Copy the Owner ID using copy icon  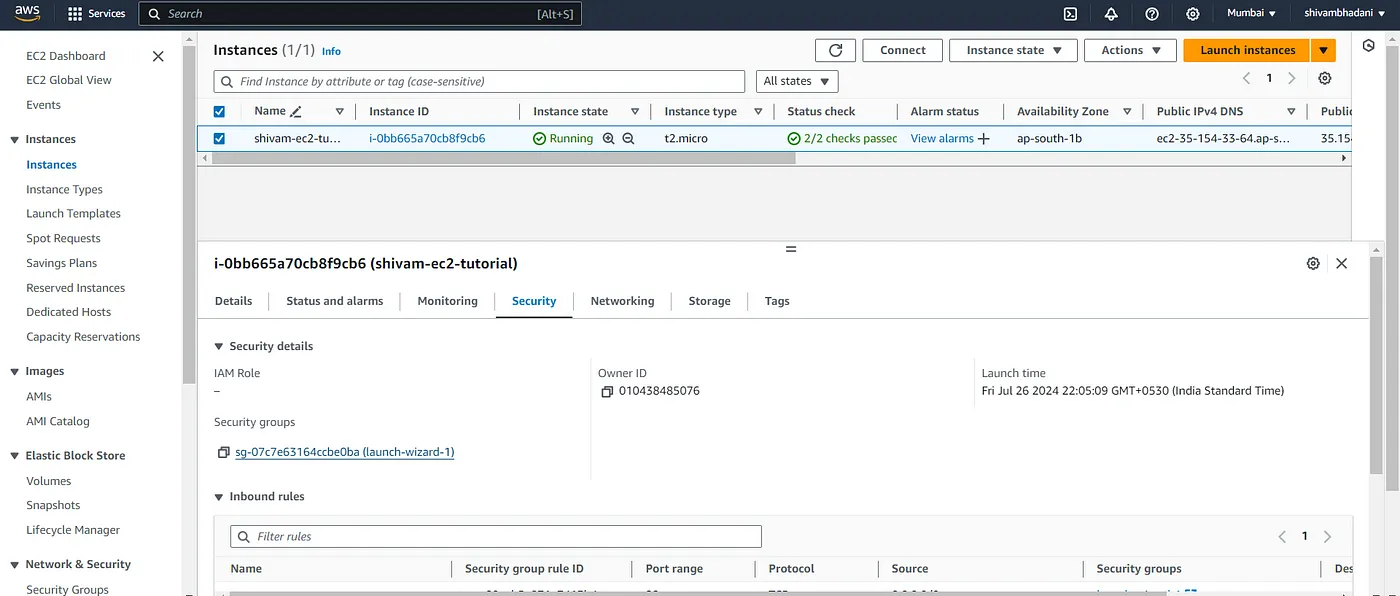606,391
